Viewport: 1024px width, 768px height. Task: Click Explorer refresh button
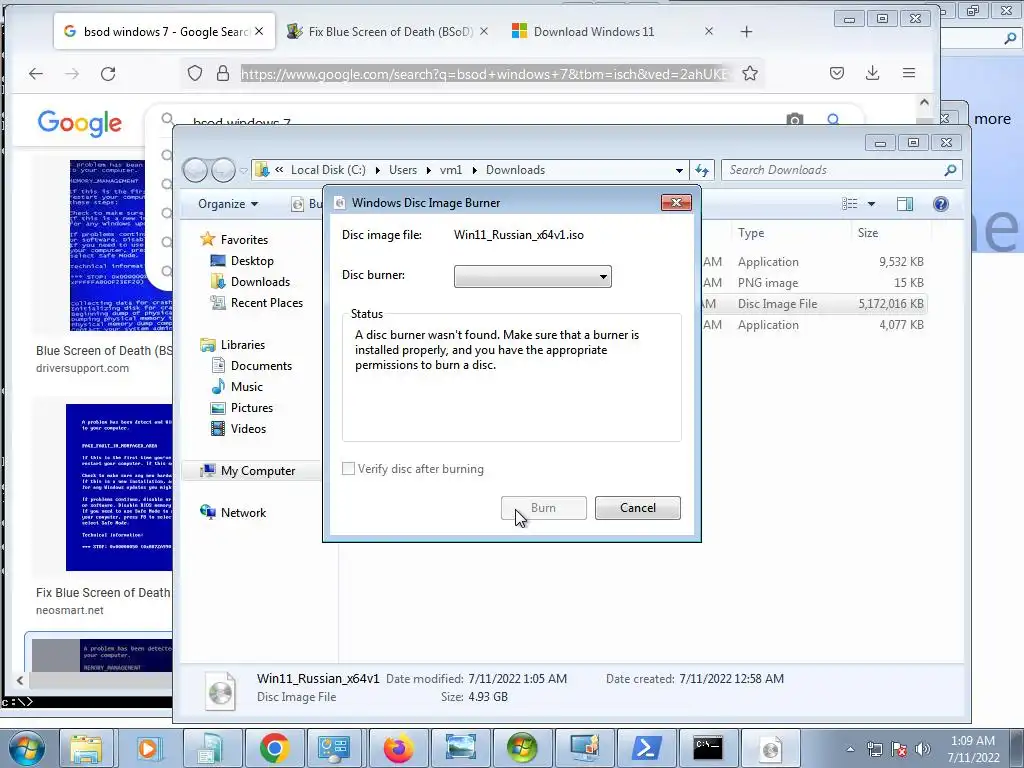tap(702, 170)
